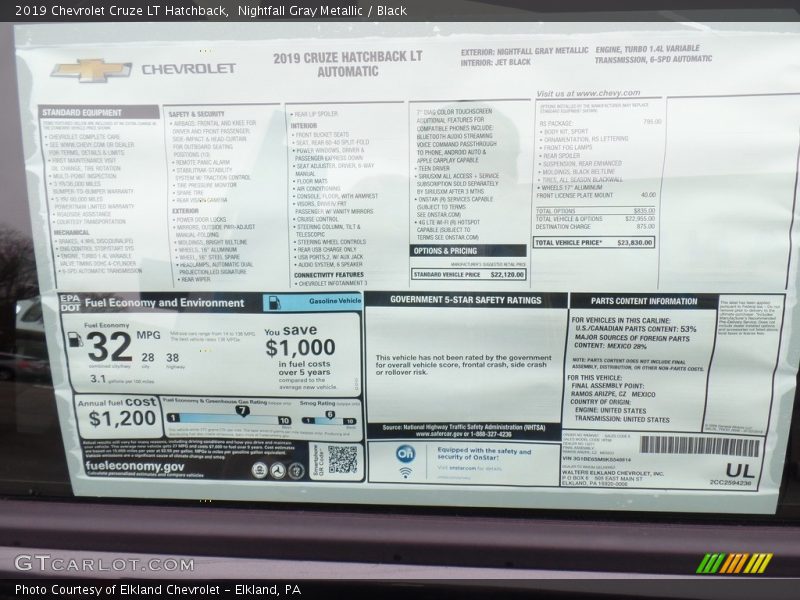The width and height of the screenshot is (800, 600).
Task: Click the GTCARLOT.COM watermark link
Action: click(105, 564)
